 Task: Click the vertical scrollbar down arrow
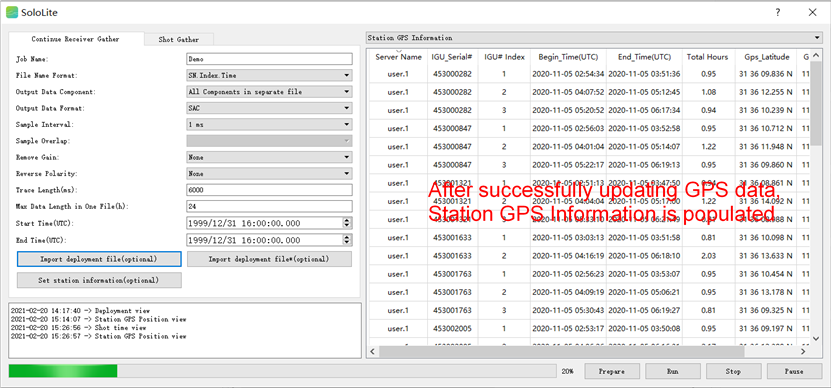click(816, 338)
